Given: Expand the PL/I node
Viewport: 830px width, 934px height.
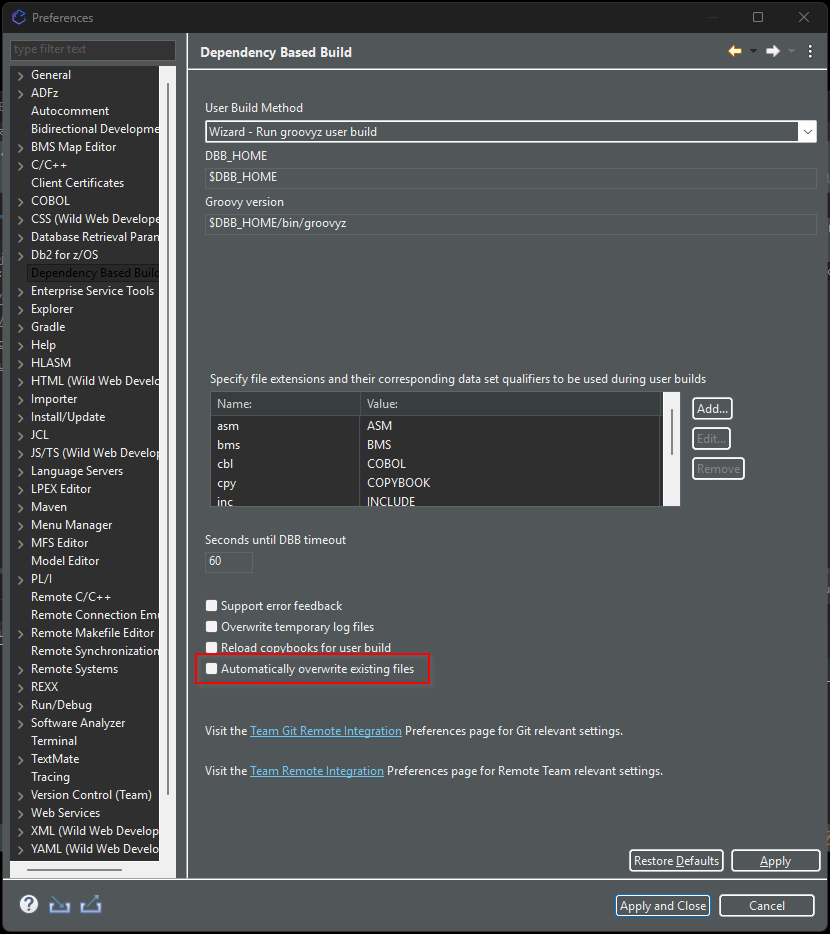Looking at the screenshot, I should [x=21, y=580].
